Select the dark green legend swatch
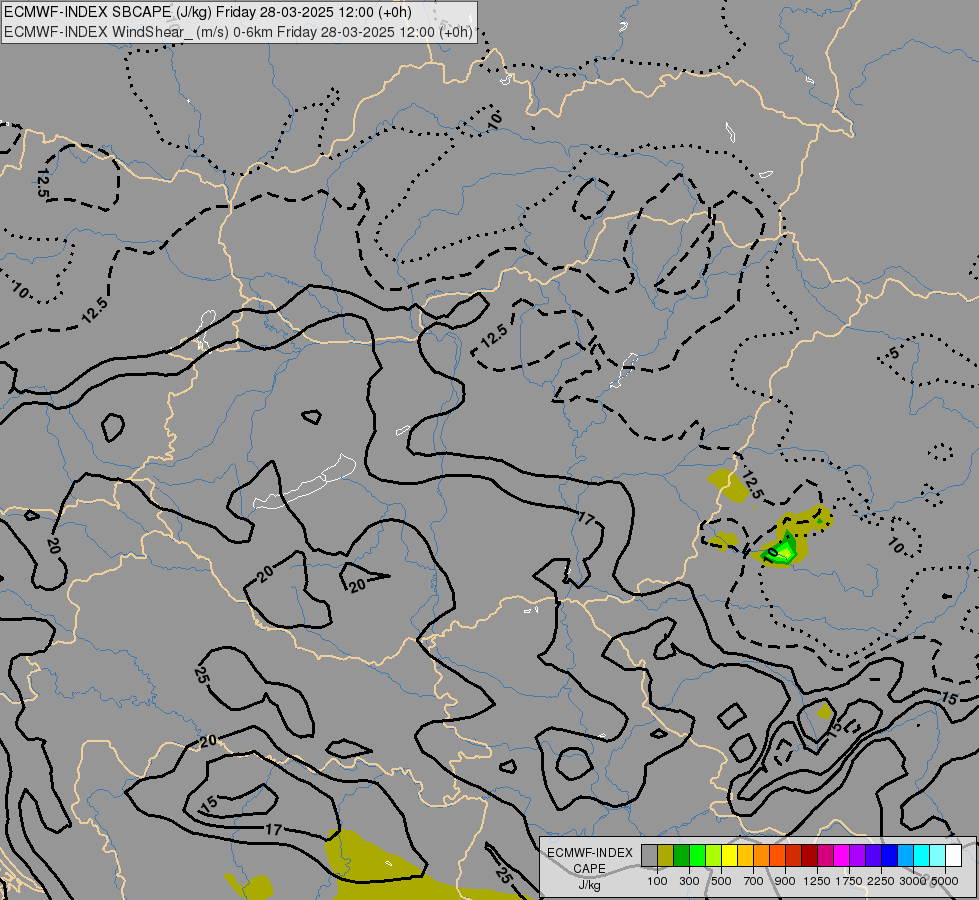Viewport: 979px width, 900px height. tap(681, 856)
